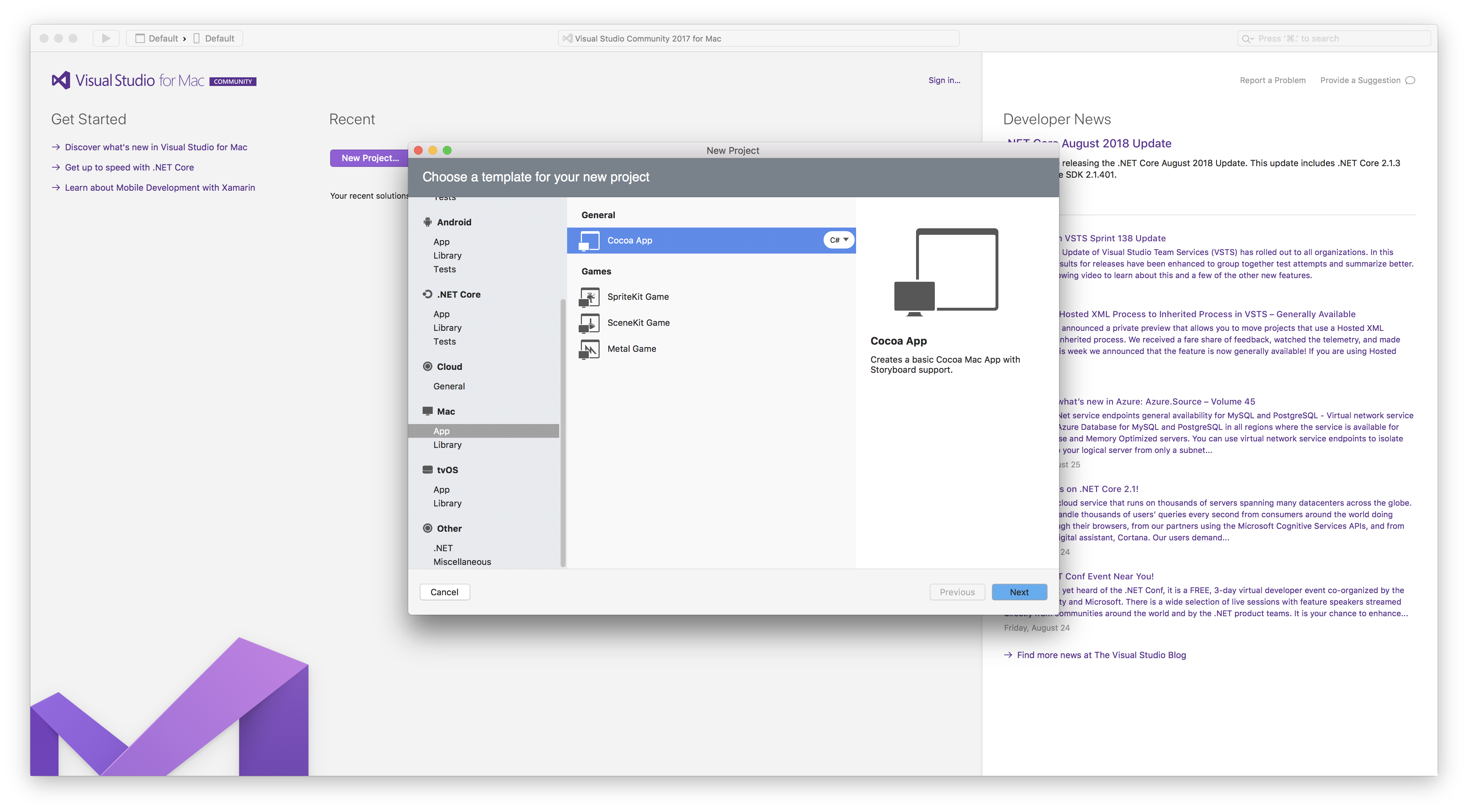This screenshot has width=1468, height=812.
Task: Cancel the New Project dialog
Action: coord(445,592)
